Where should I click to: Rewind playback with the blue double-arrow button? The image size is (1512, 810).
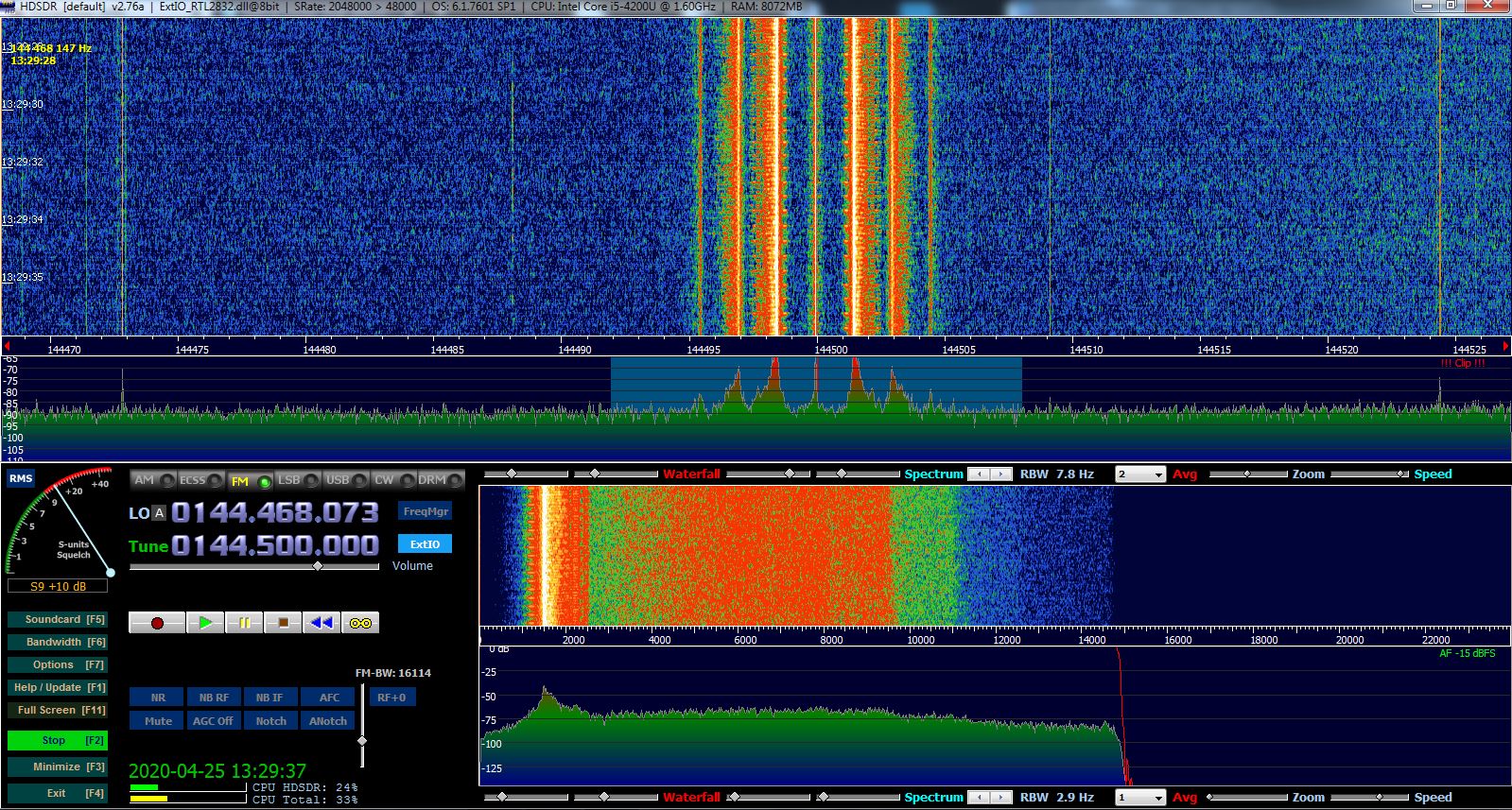[x=322, y=623]
